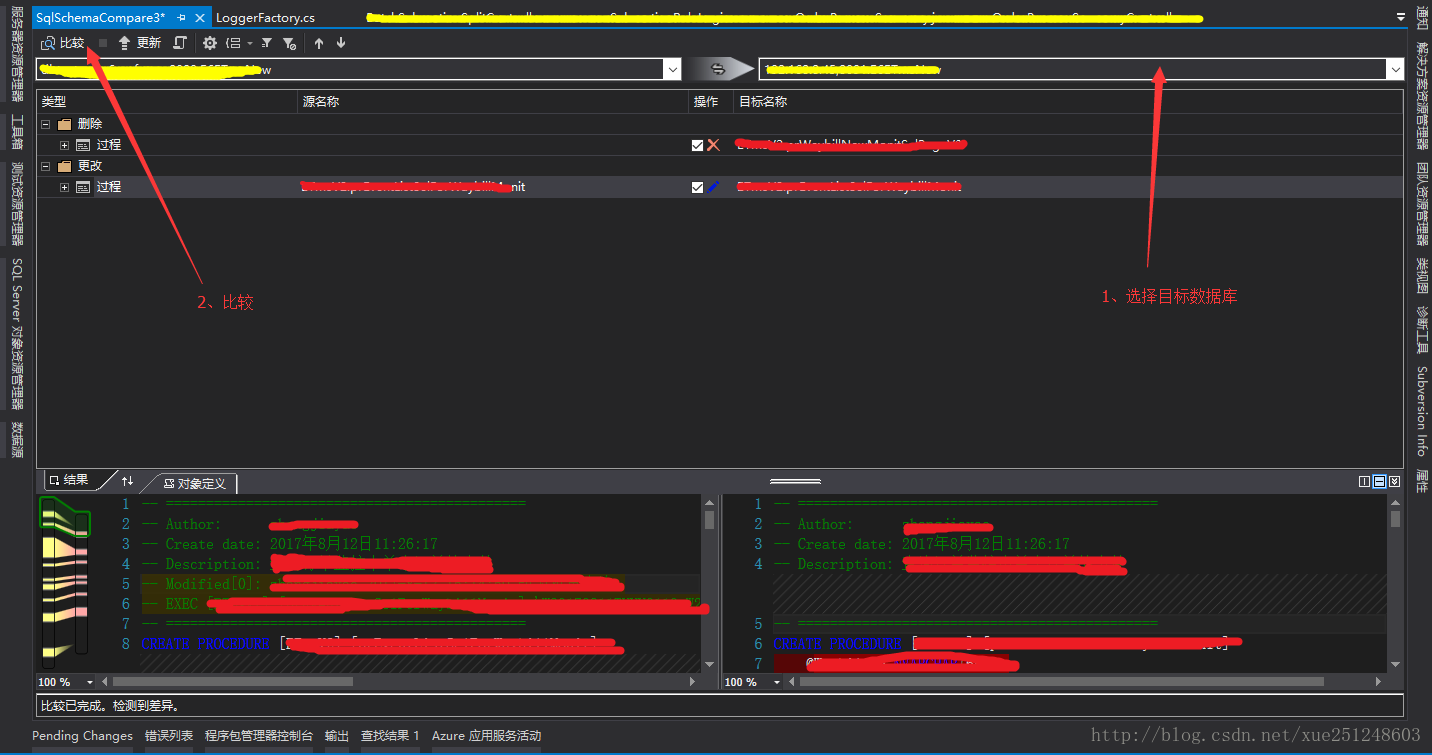Collapse the 删除 group
The width and height of the screenshot is (1432, 755).
point(45,124)
